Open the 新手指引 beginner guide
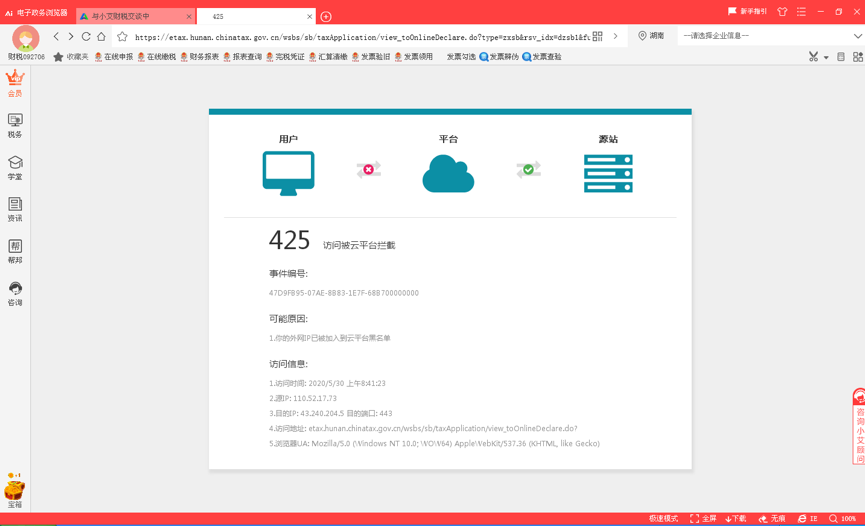This screenshot has height=526, width=865. [x=747, y=11]
